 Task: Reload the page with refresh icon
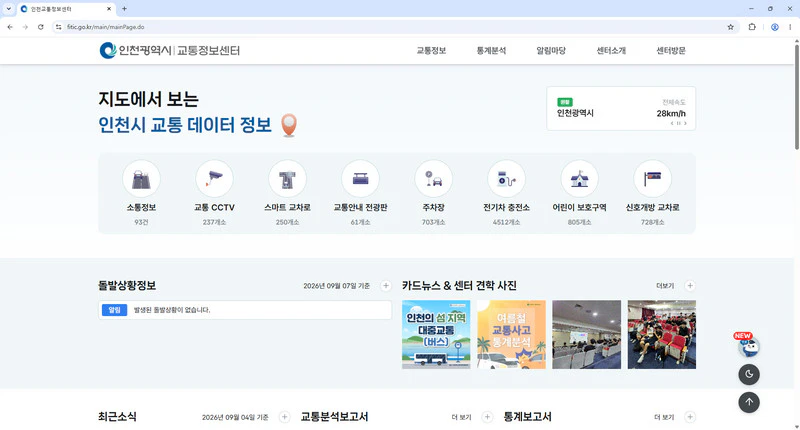coord(40,27)
